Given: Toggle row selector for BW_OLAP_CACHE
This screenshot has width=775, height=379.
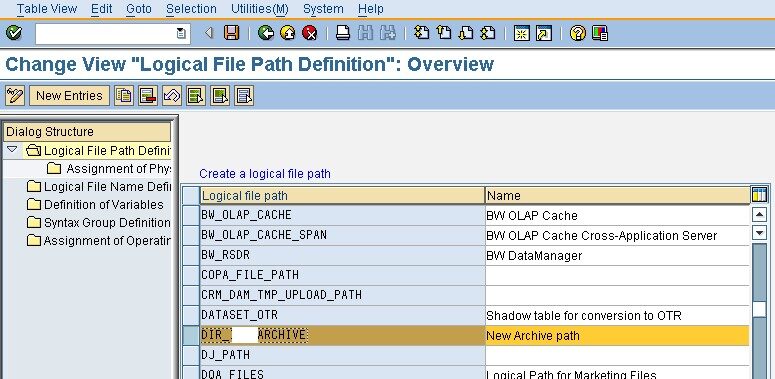Looking at the screenshot, I should tap(190, 215).
